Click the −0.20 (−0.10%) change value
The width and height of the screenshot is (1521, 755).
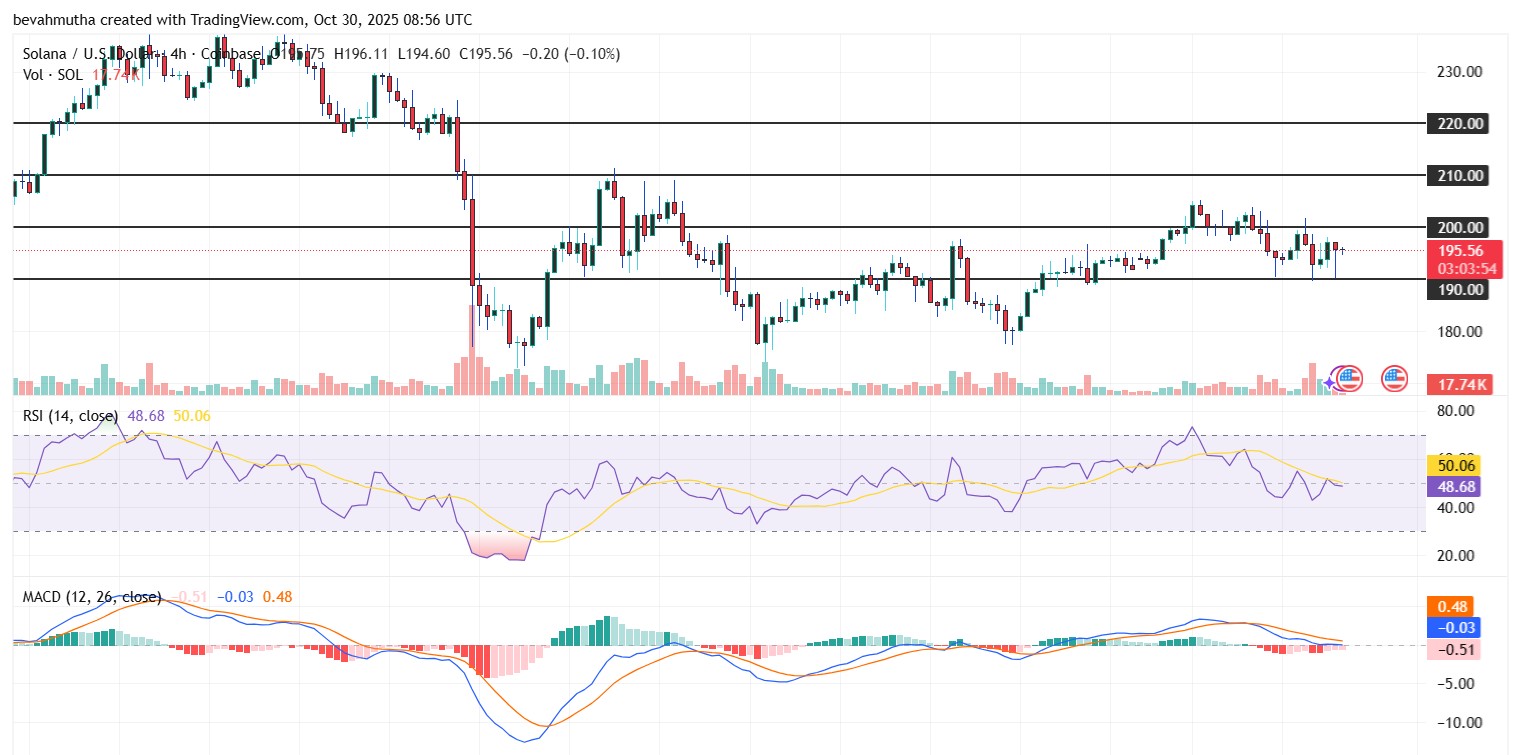pyautogui.click(x=570, y=54)
